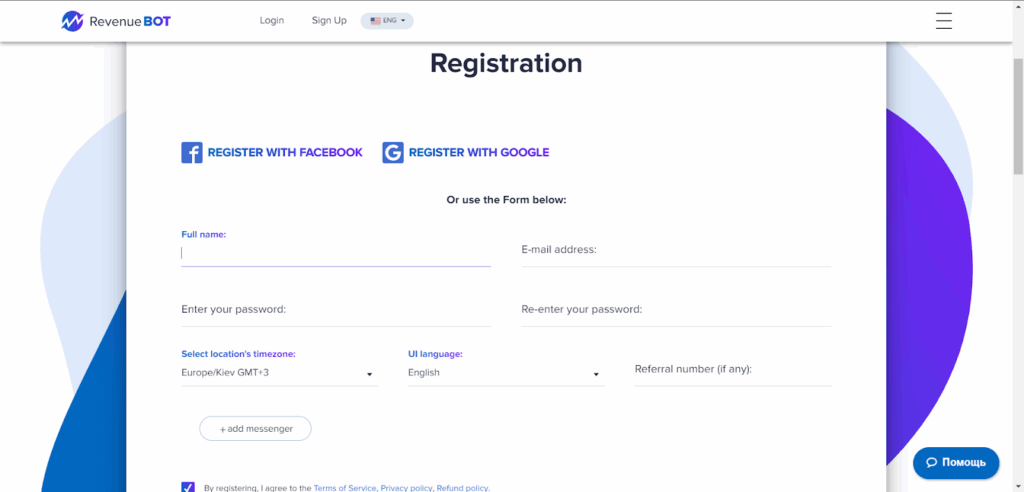1024x492 pixels.
Task: Click Register with Google text
Action: (x=479, y=153)
